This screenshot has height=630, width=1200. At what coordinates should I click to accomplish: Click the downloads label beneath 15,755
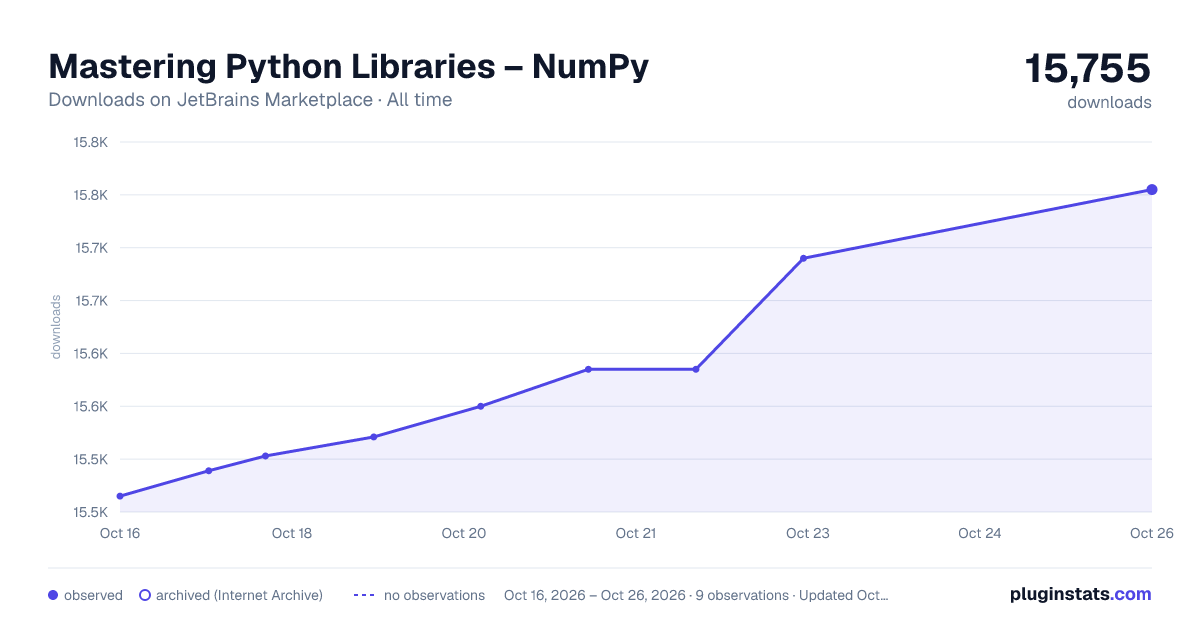click(x=1109, y=102)
